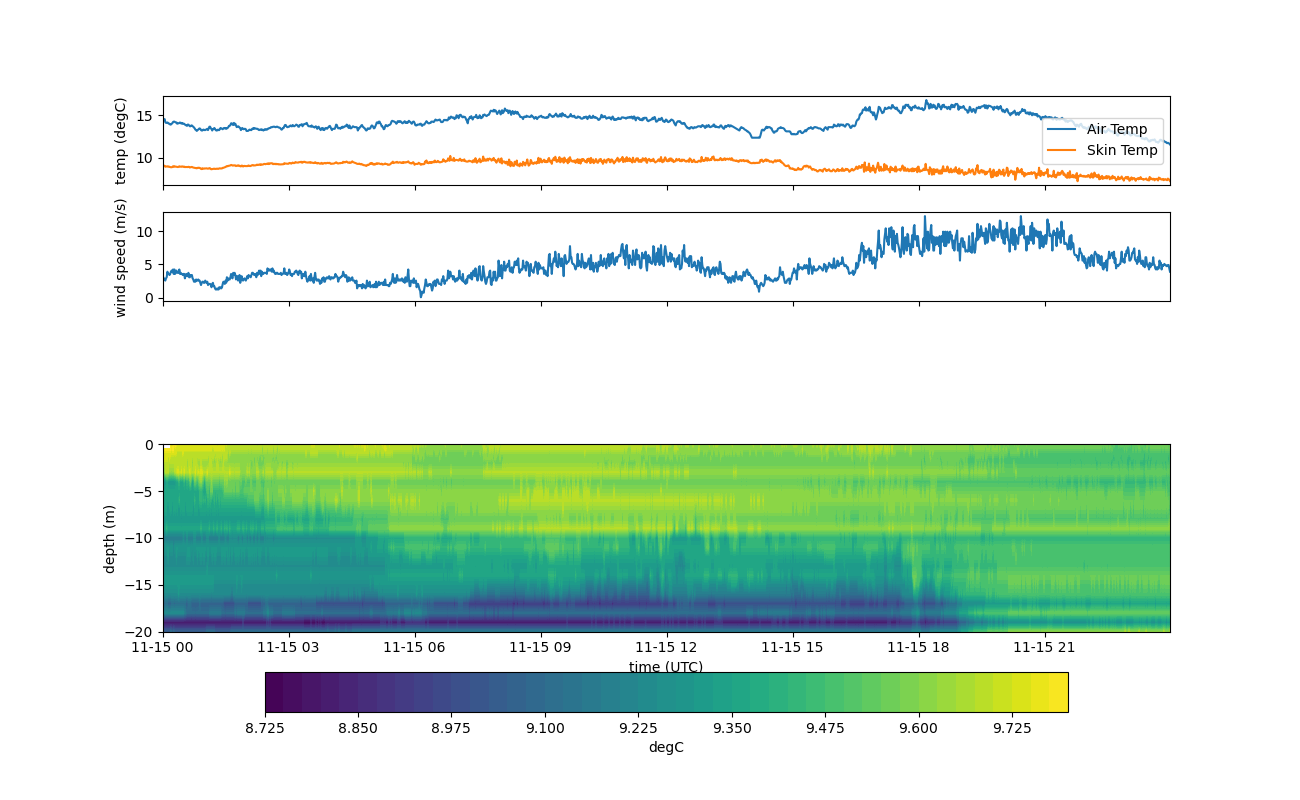Click the "temp (degC)" y-axis label
The width and height of the screenshot is (1300, 800).
click(x=121, y=141)
